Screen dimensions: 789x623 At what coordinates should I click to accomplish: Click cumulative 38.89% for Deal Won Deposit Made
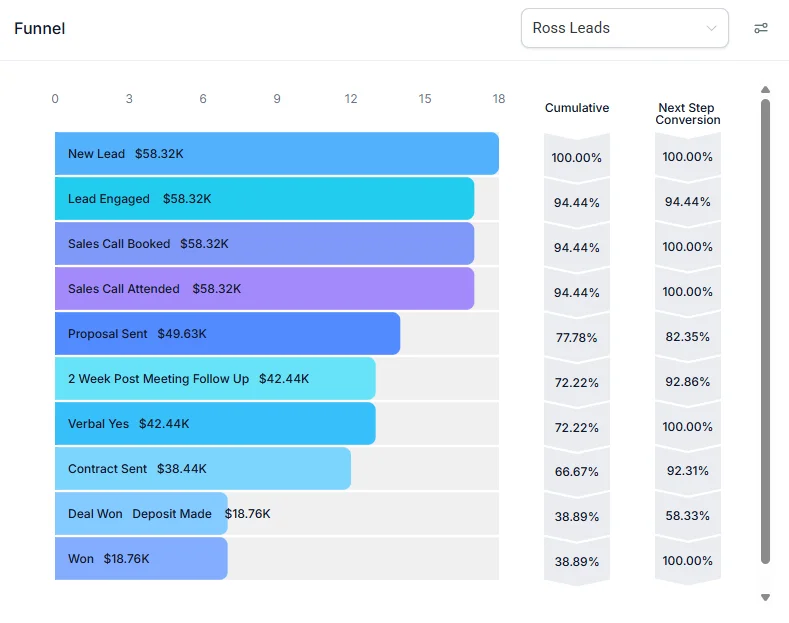(577, 517)
